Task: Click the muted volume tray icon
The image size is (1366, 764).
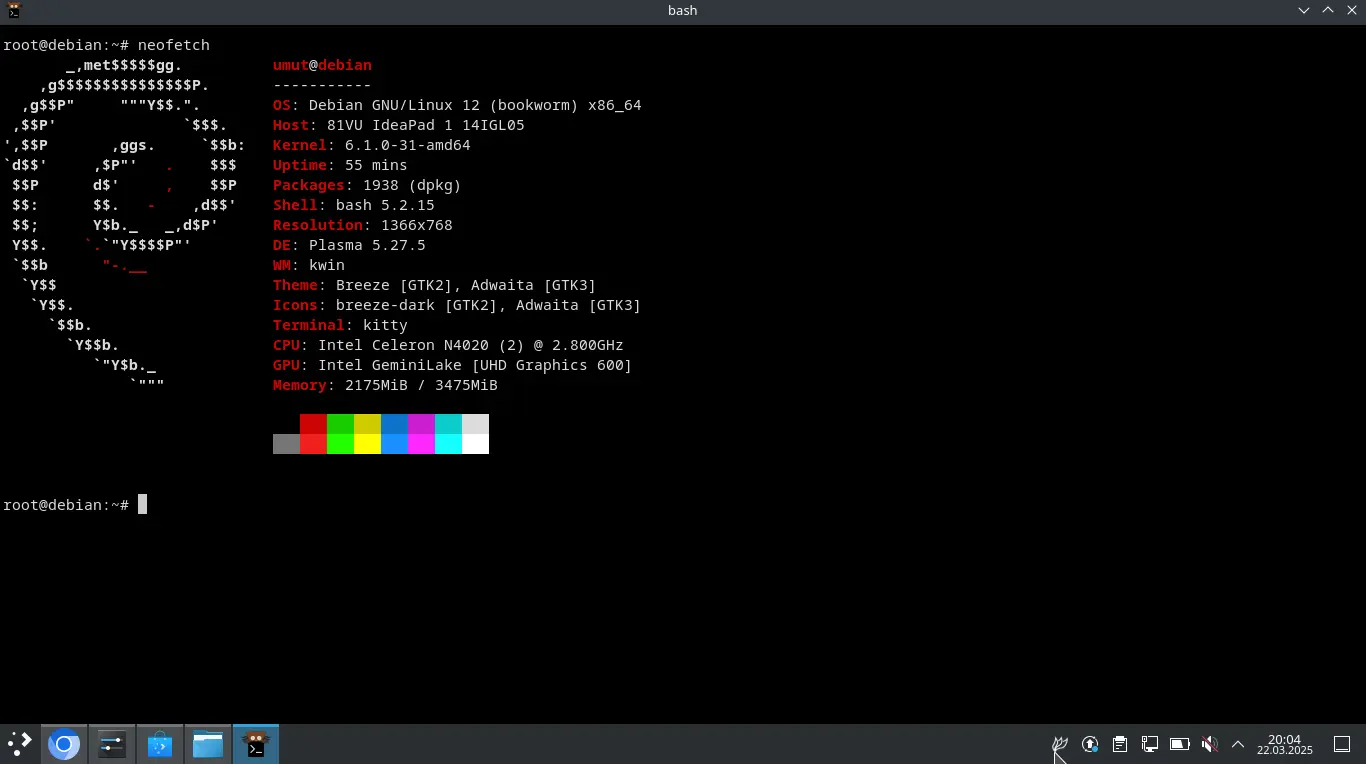Action: point(1210,744)
